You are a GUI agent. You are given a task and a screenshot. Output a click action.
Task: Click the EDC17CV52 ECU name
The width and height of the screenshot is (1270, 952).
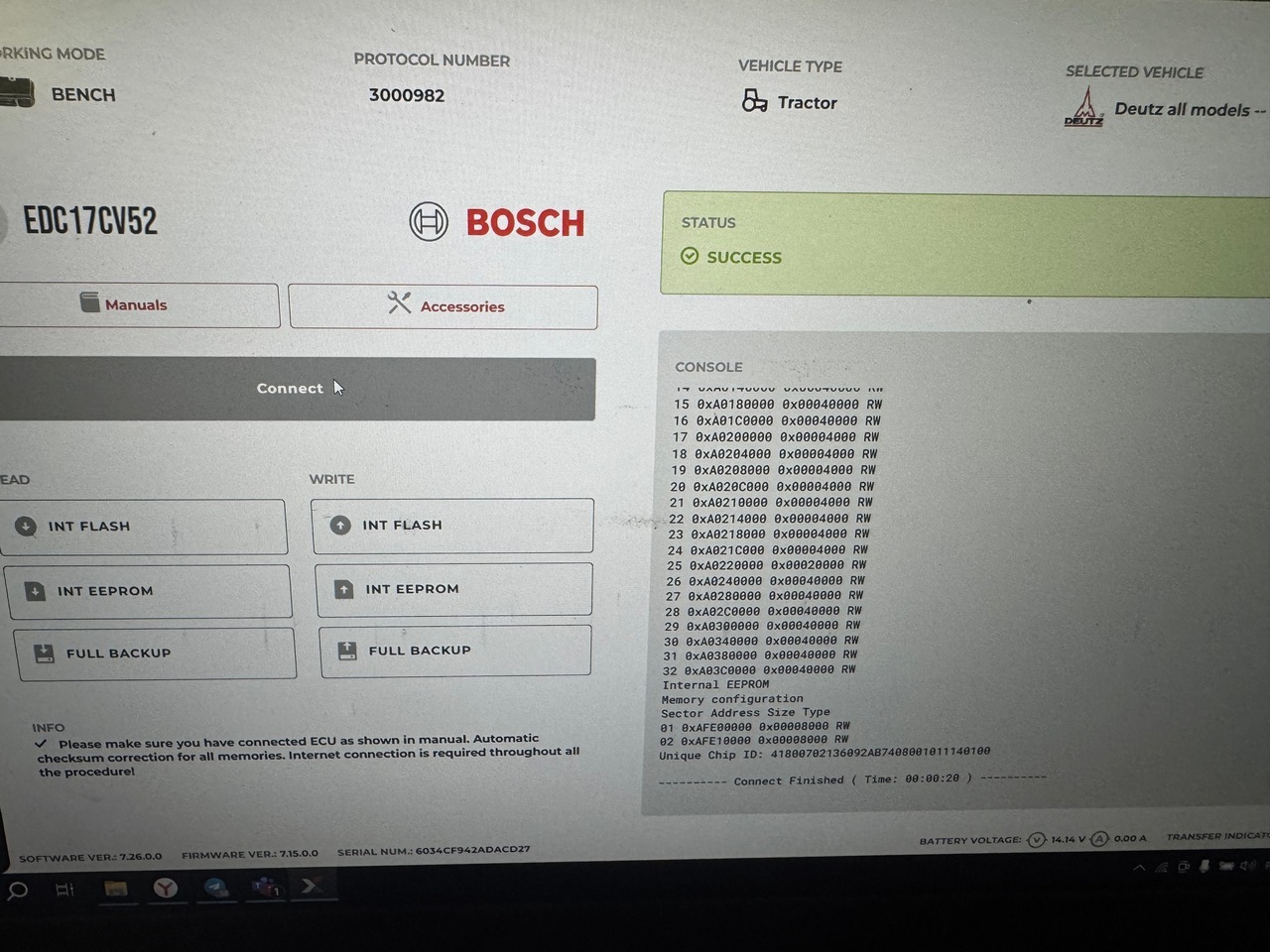(x=90, y=221)
